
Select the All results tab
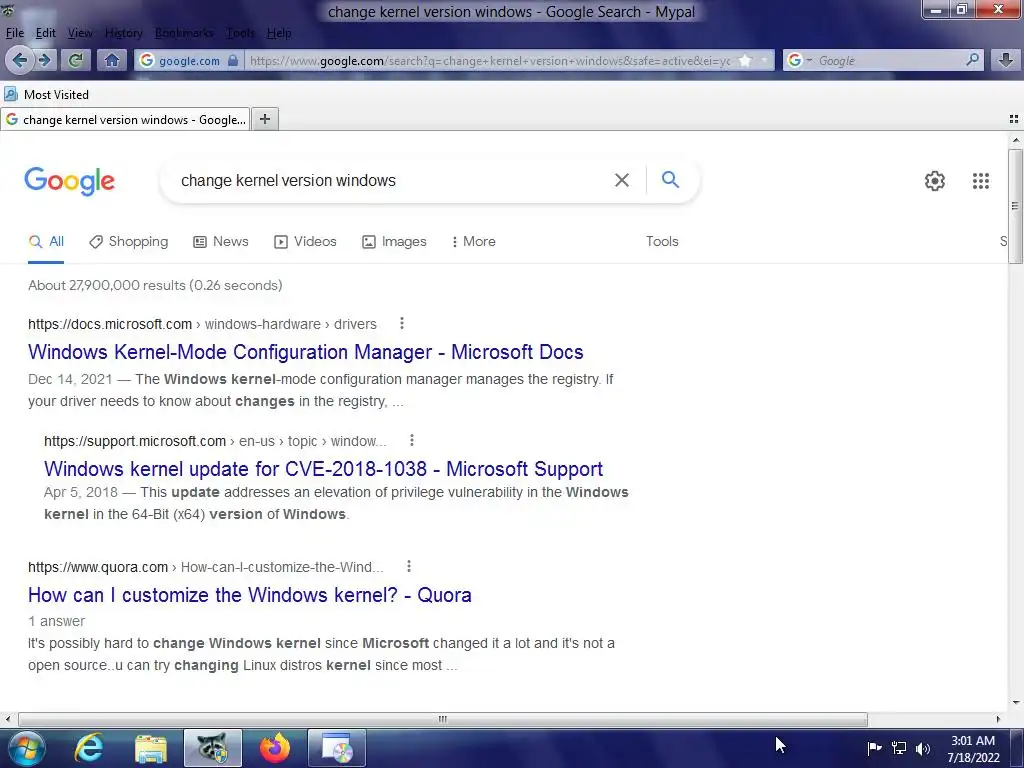pos(46,242)
